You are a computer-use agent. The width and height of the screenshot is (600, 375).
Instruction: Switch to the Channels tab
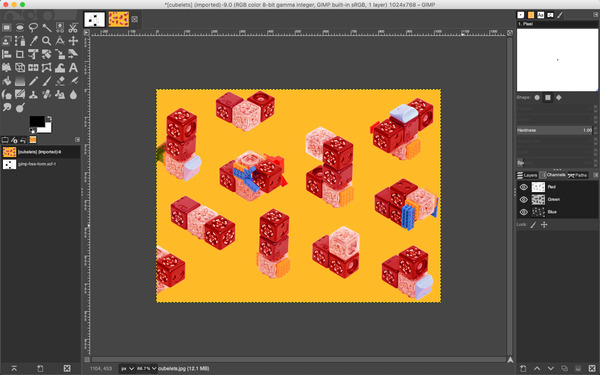click(x=553, y=175)
